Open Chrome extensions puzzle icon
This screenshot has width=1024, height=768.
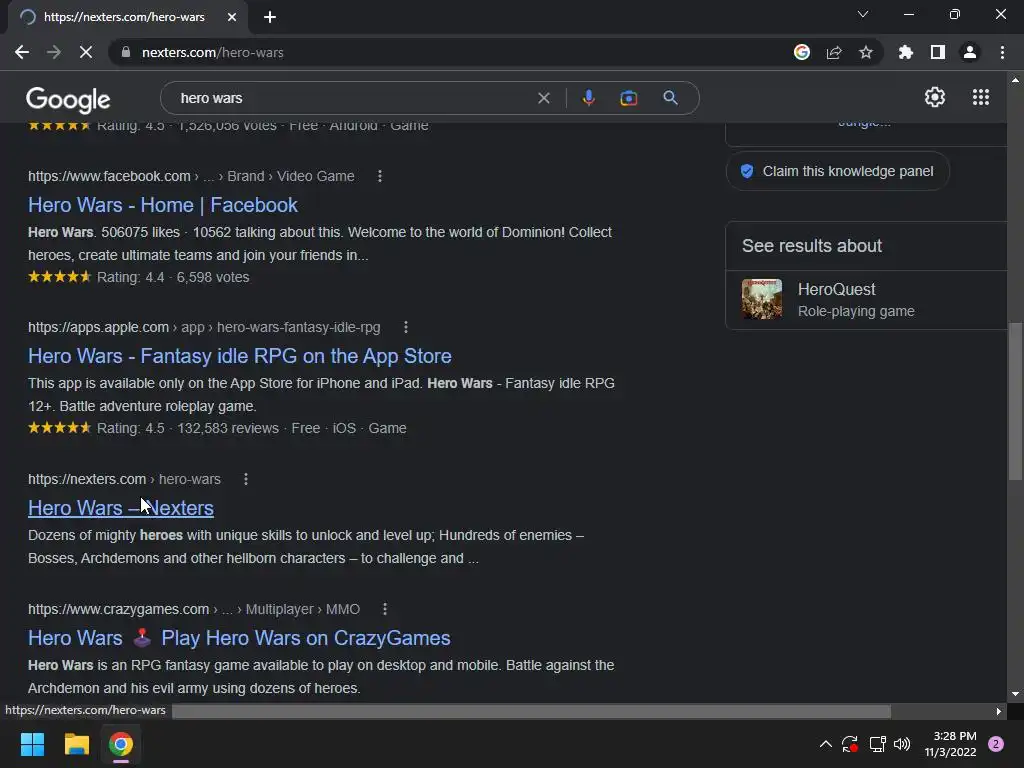pos(906,52)
